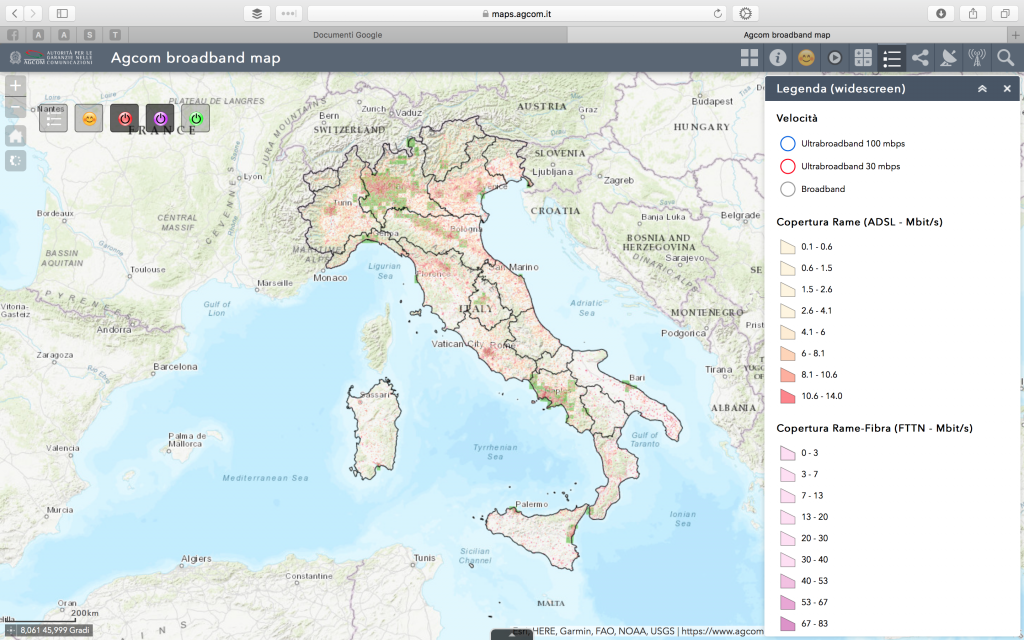This screenshot has height=640, width=1024.
Task: Zoom in the map with plus button
Action: [x=15, y=86]
